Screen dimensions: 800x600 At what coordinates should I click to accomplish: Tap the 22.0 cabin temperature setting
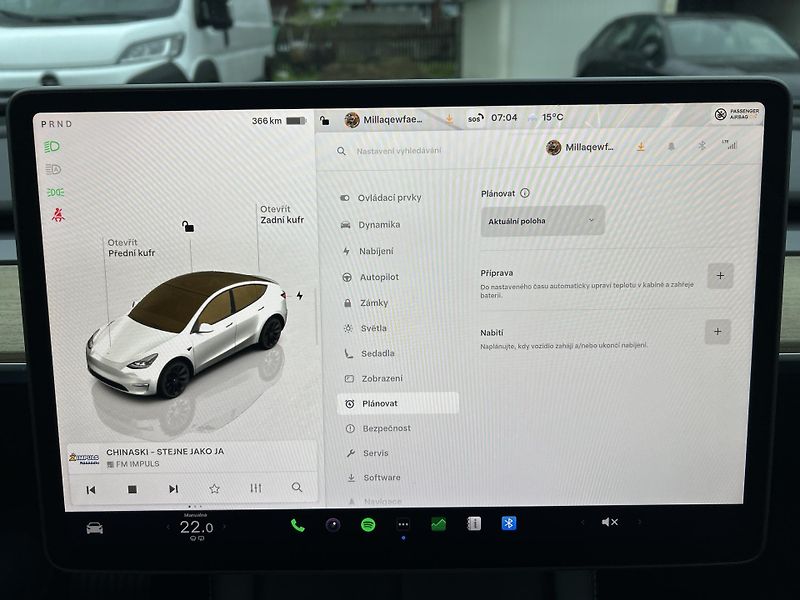pyautogui.click(x=196, y=528)
